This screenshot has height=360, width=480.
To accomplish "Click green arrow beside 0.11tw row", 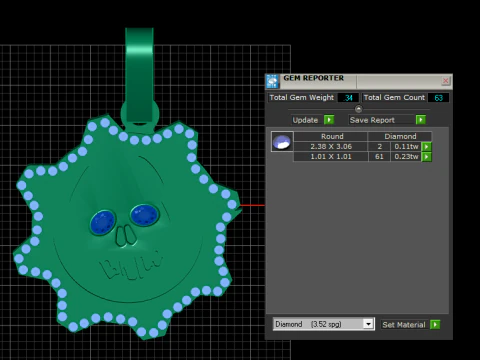I will click(x=426, y=147).
